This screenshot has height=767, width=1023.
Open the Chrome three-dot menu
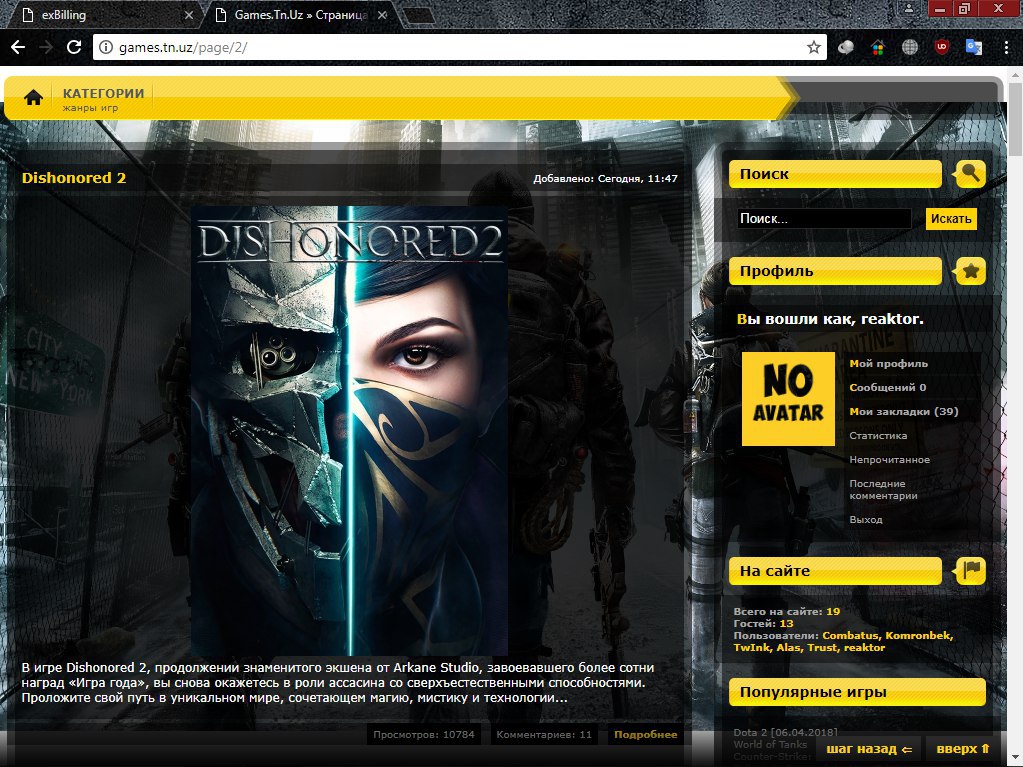pos(1006,47)
